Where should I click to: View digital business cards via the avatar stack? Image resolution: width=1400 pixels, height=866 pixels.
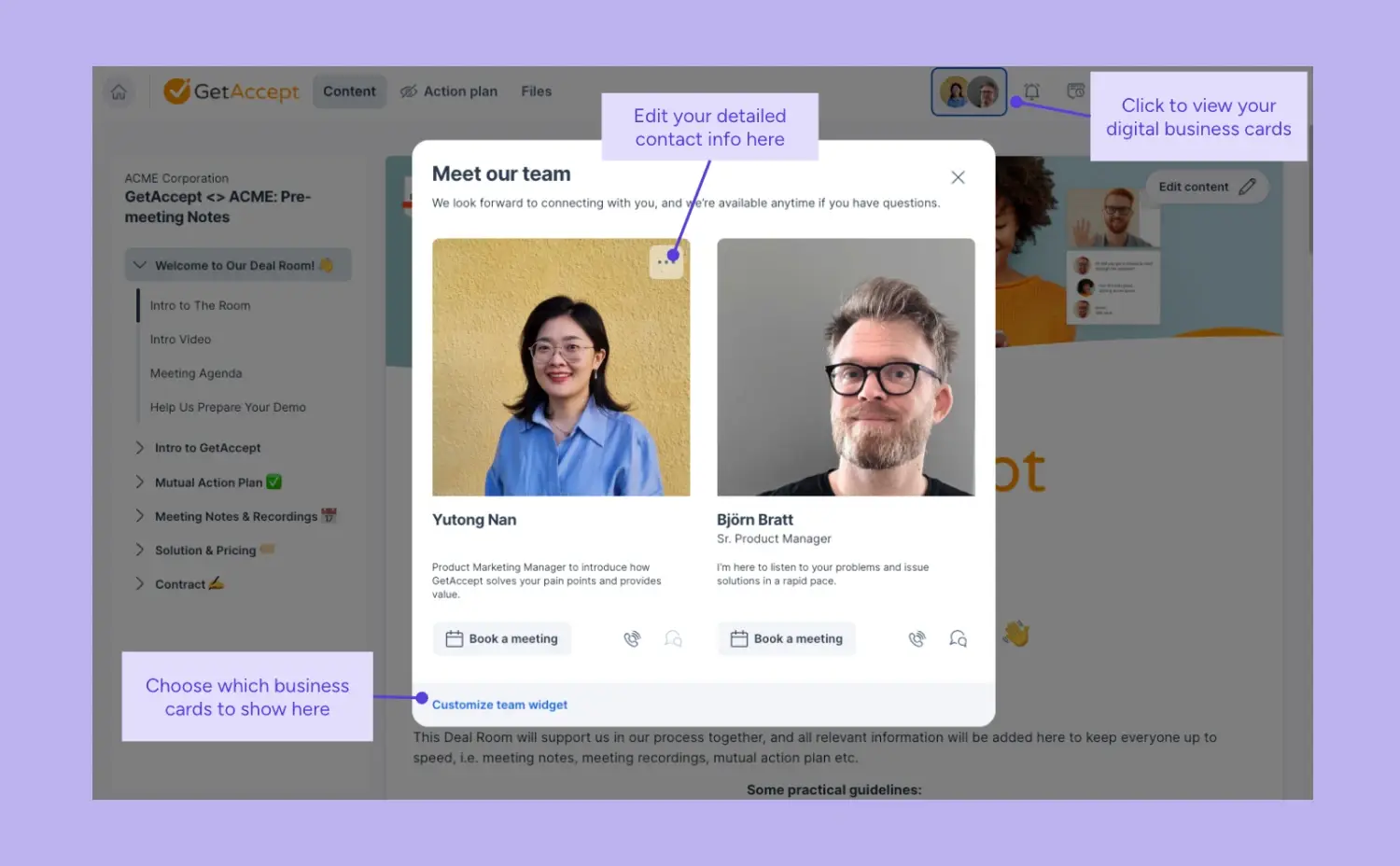pos(969,91)
